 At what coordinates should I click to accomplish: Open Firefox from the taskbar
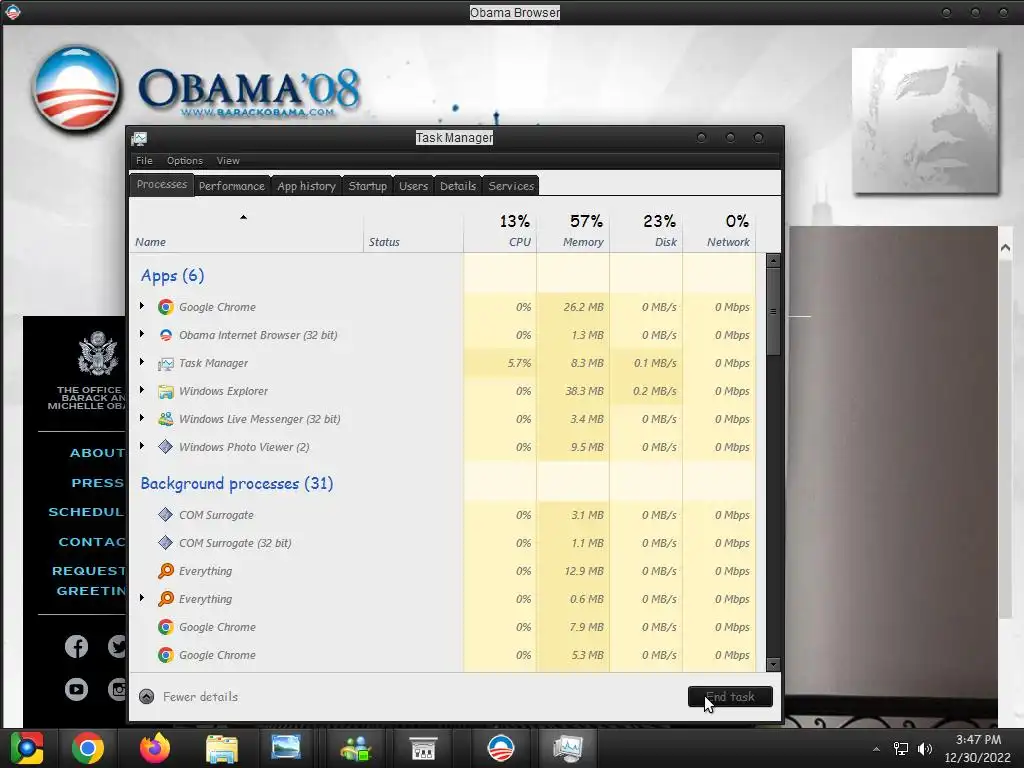pos(155,748)
